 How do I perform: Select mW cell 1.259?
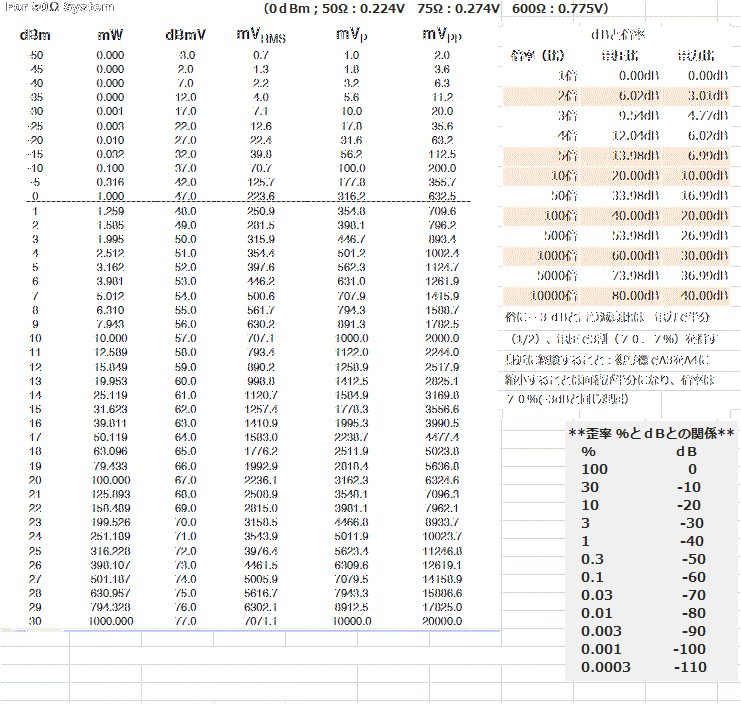coord(110,211)
